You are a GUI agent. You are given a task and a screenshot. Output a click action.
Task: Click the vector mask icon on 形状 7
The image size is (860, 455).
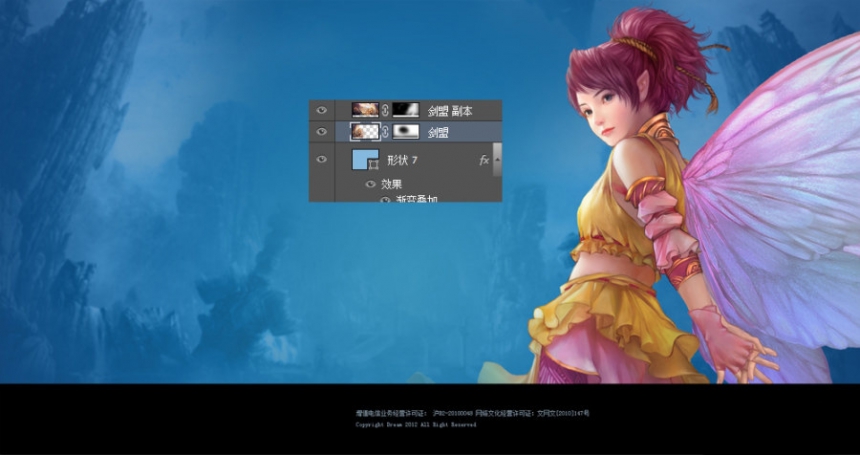coord(374,164)
